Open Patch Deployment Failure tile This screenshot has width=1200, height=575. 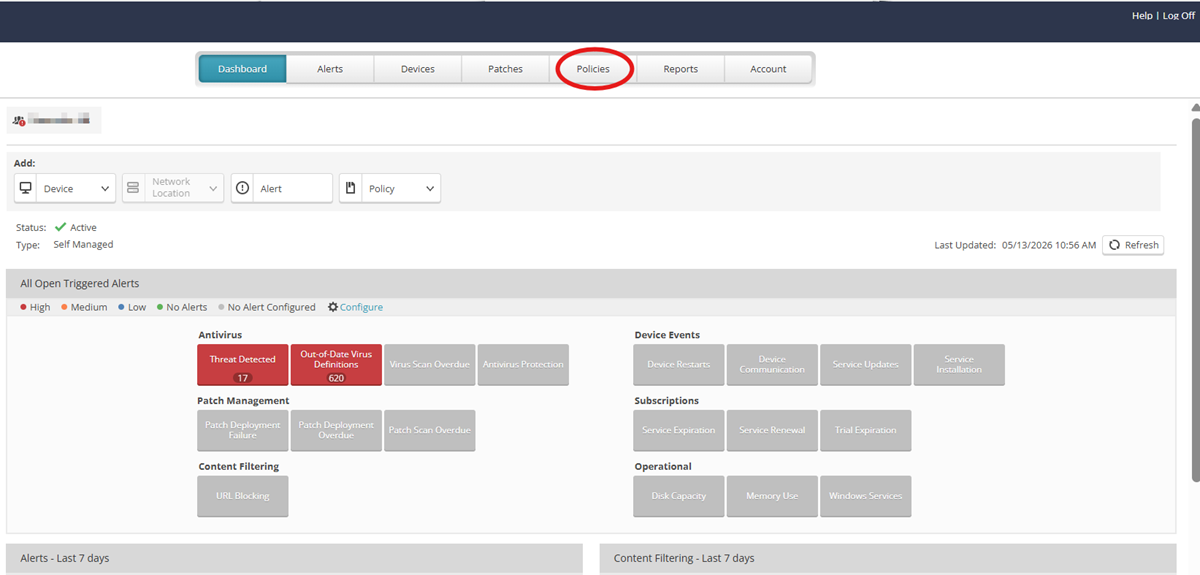[242, 430]
